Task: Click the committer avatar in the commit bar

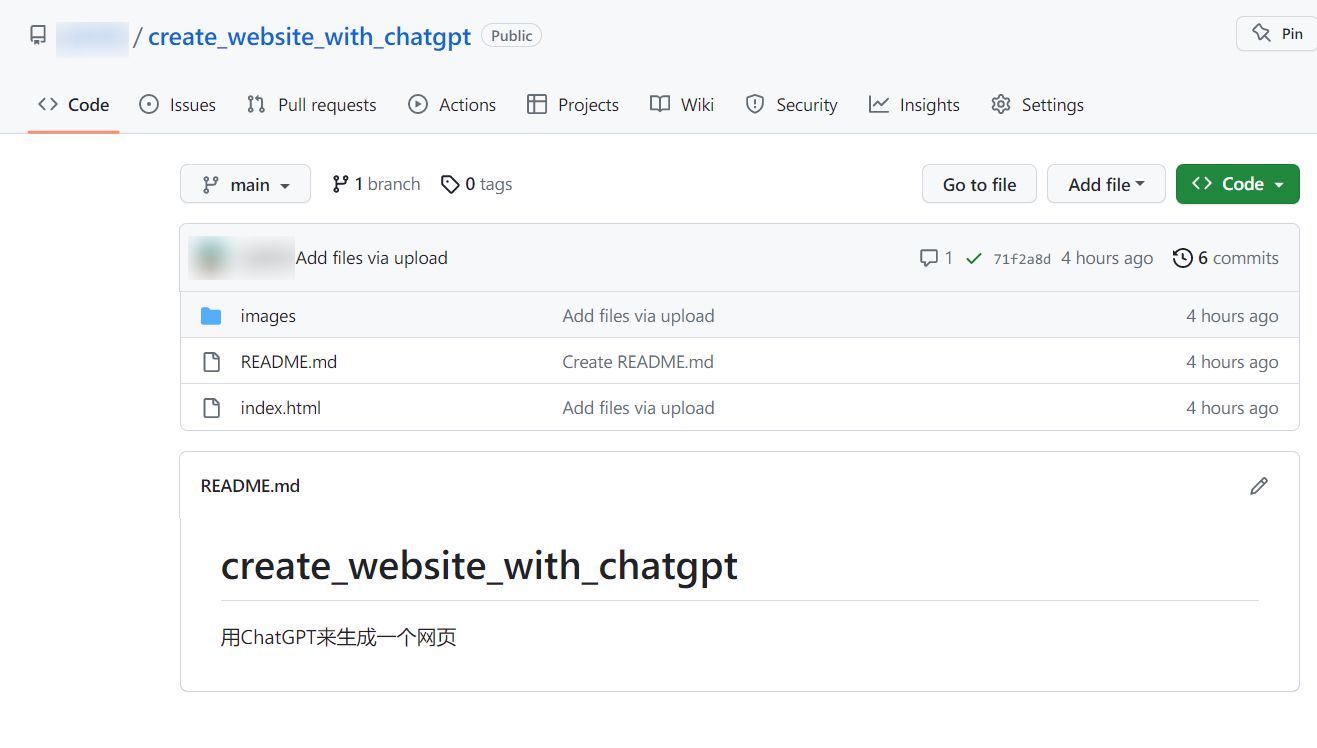Action: [x=210, y=258]
